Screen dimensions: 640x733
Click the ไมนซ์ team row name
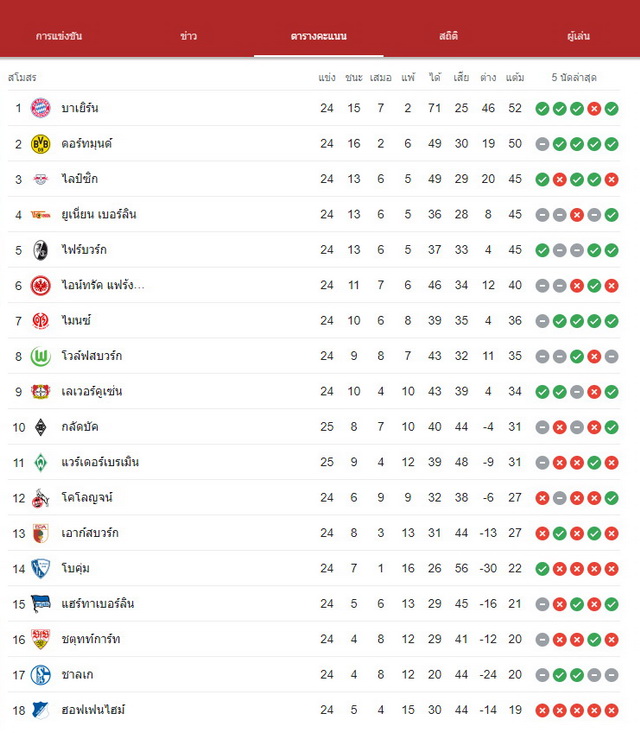[x=76, y=320]
